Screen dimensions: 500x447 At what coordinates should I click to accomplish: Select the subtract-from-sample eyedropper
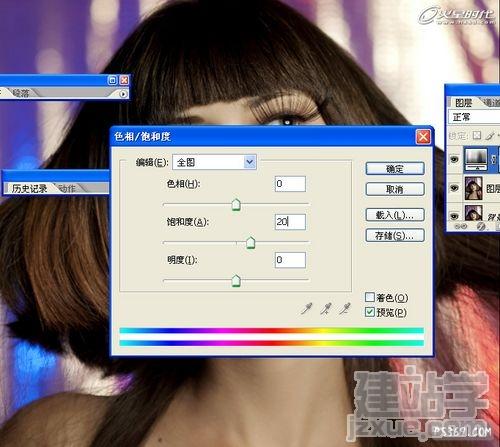click(x=345, y=309)
